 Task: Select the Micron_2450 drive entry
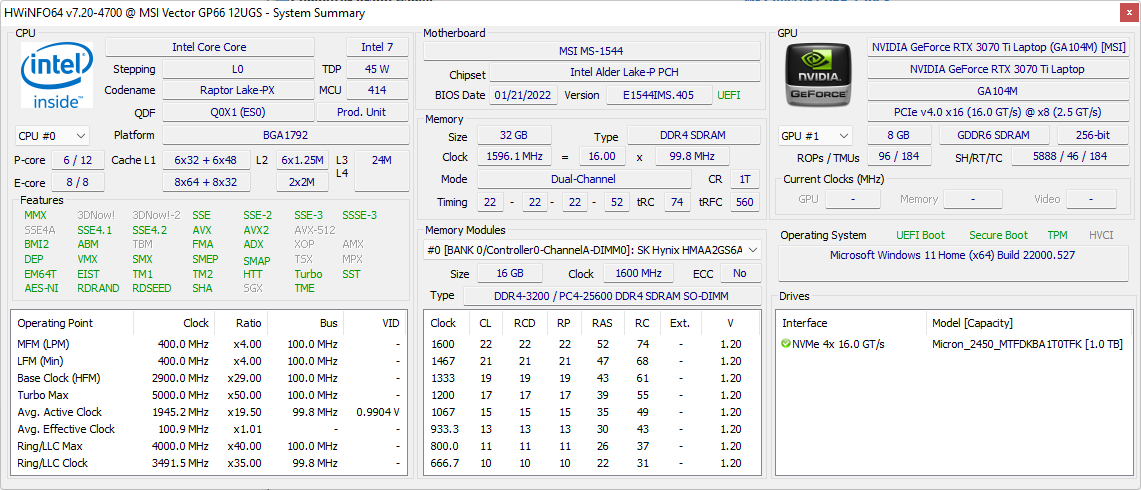click(x=1026, y=344)
